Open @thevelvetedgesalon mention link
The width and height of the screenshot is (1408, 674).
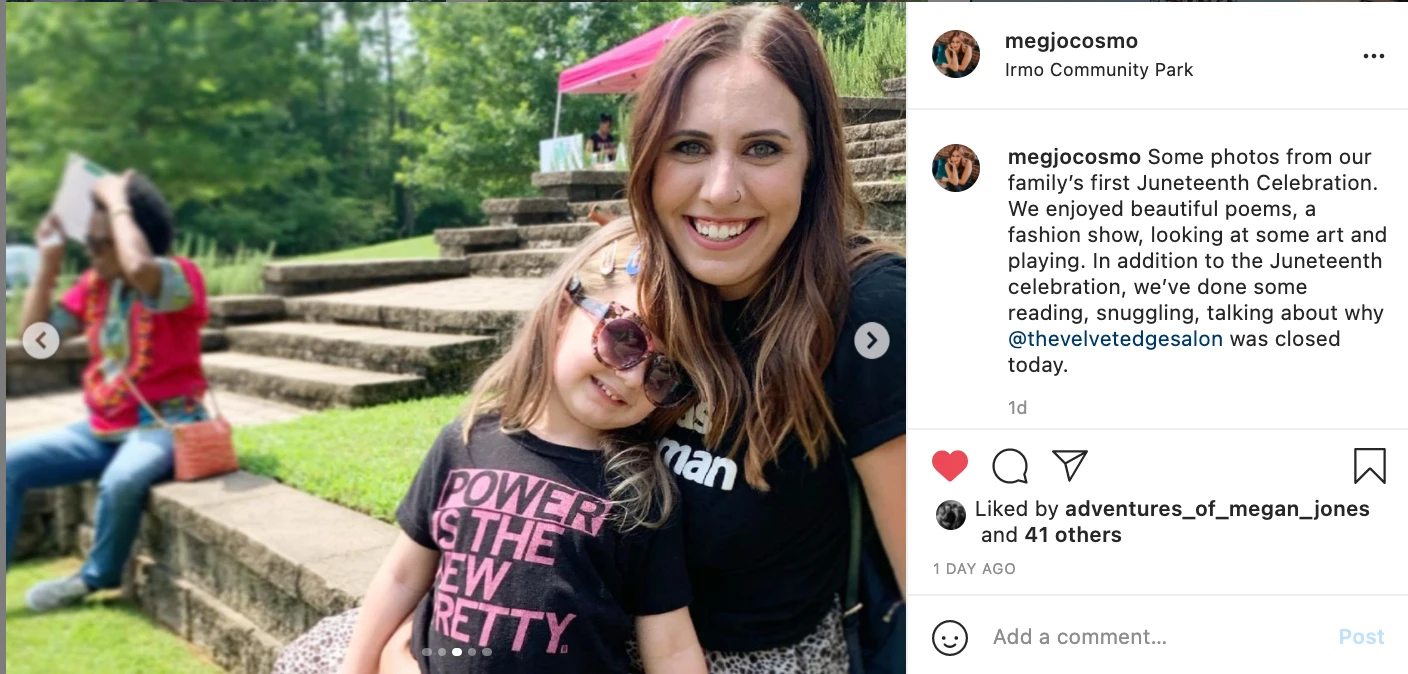(x=1115, y=339)
